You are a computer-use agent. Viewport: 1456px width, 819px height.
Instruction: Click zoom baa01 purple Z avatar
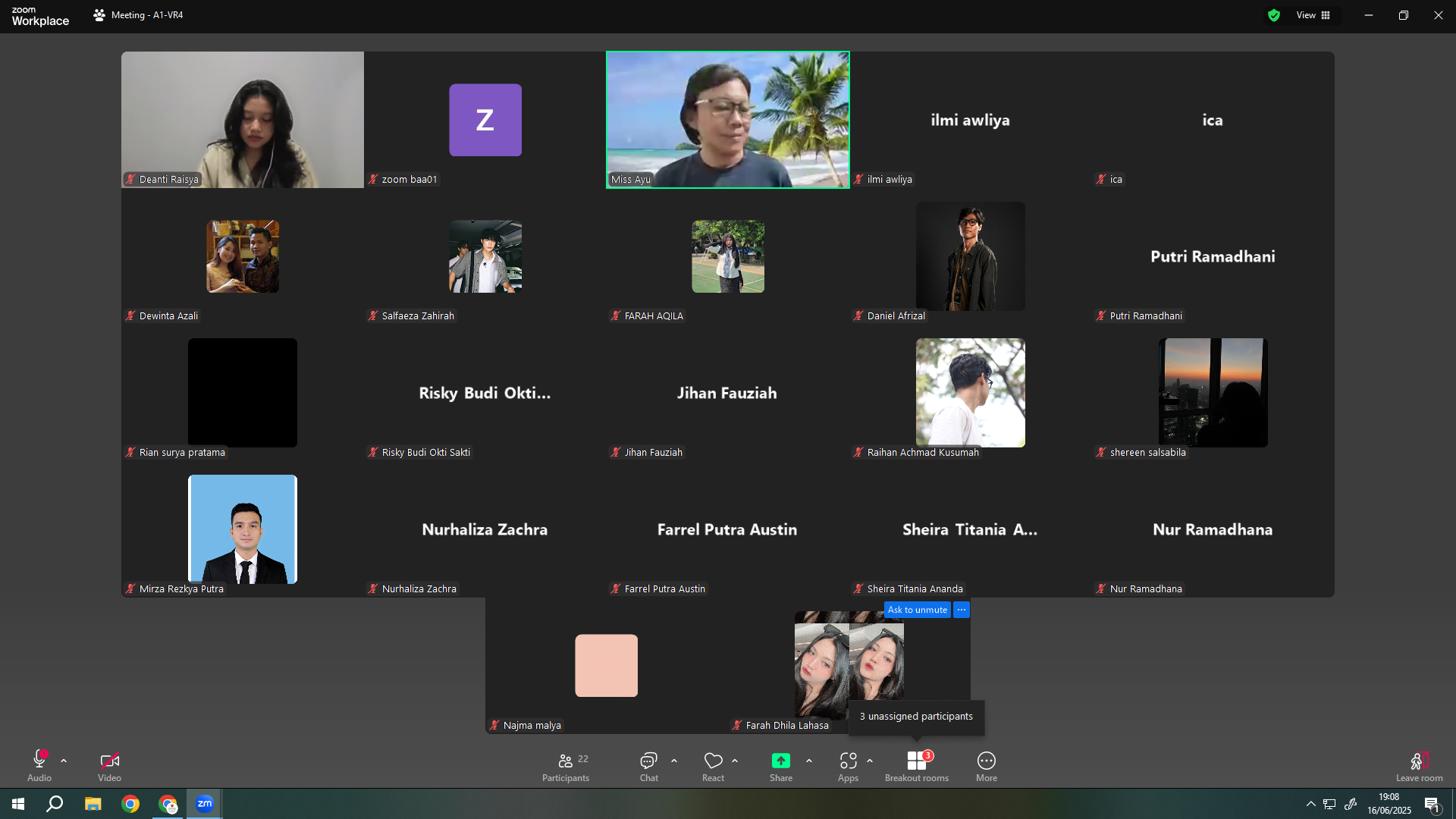[x=485, y=120]
